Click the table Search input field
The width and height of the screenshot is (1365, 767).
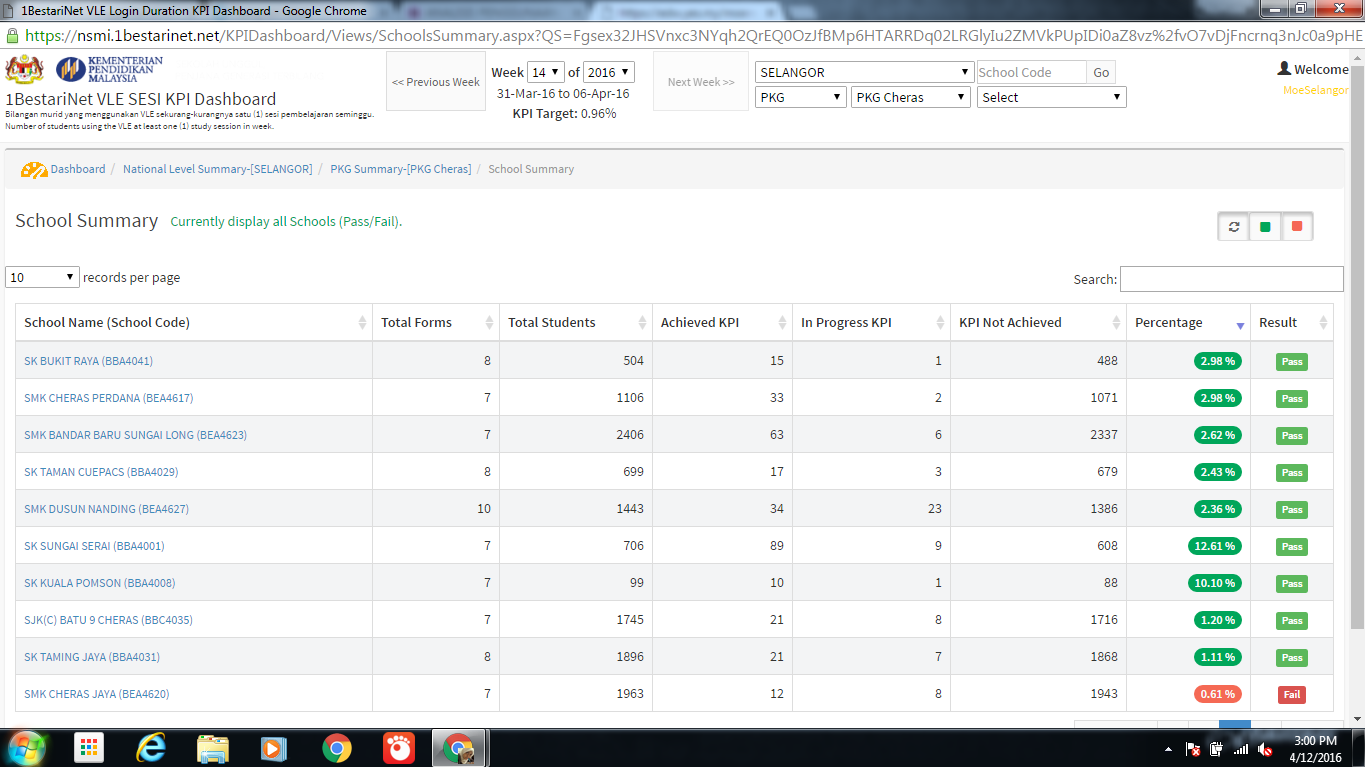point(1231,279)
